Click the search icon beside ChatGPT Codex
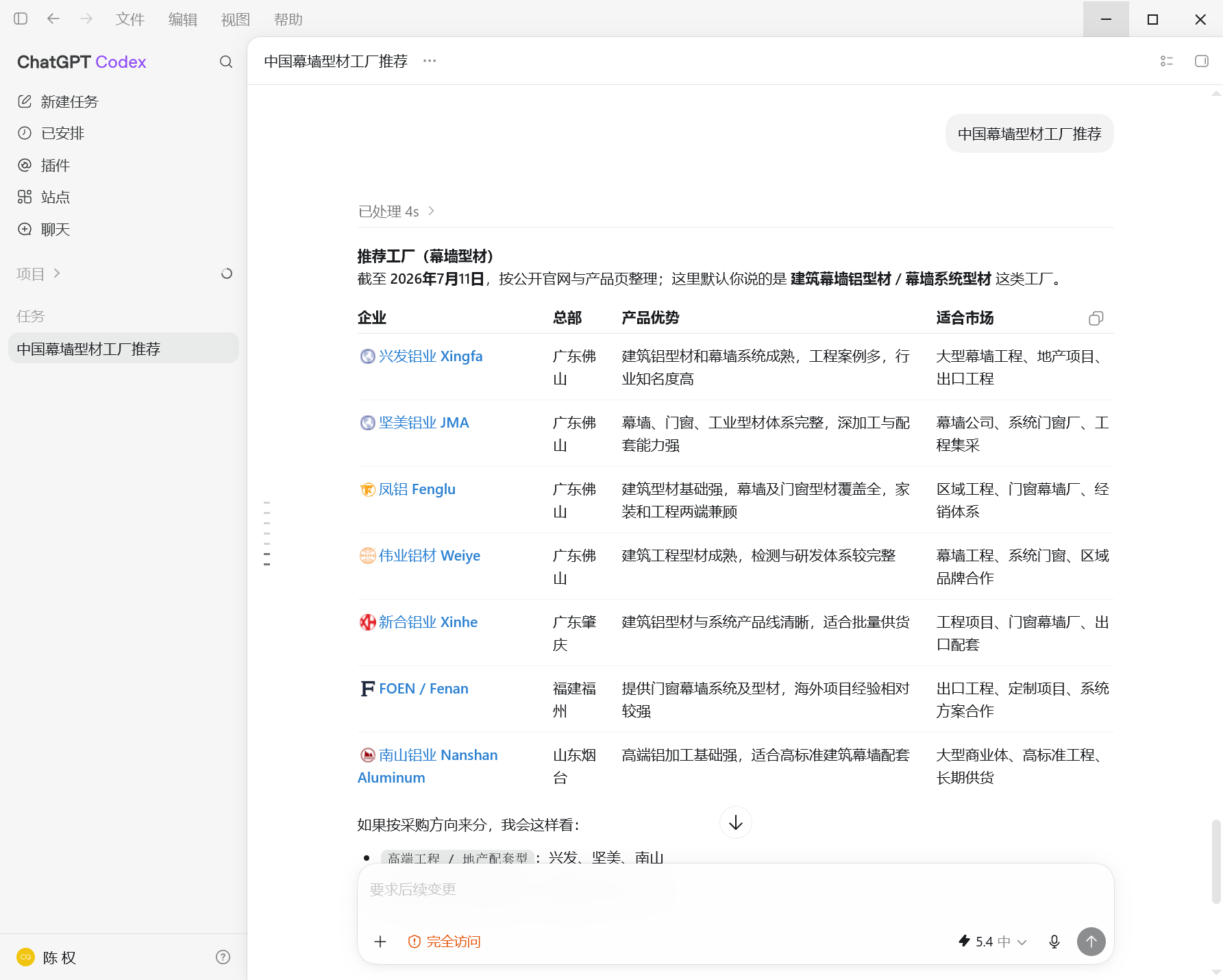The height and width of the screenshot is (980, 1223). [x=226, y=62]
